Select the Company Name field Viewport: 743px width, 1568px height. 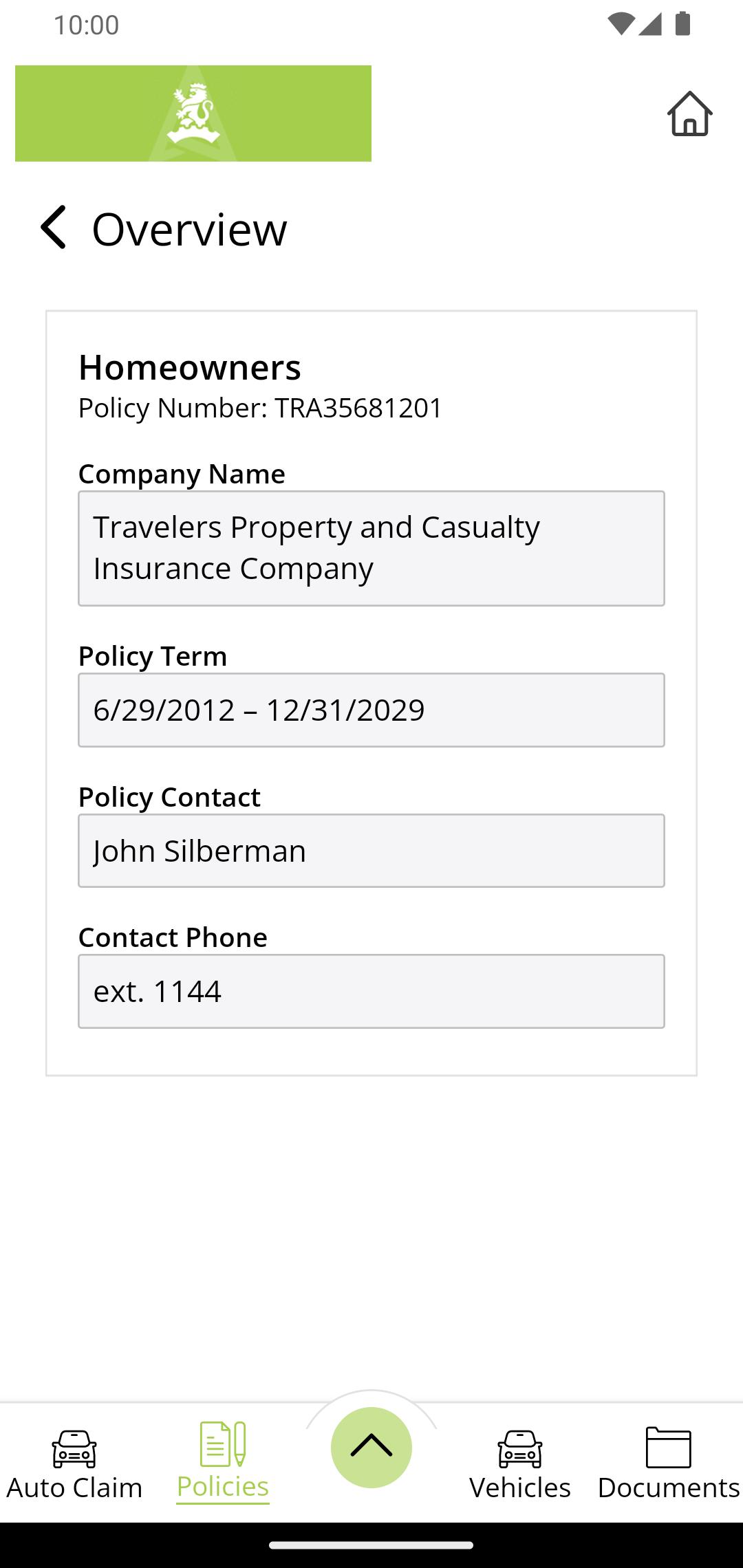pyautogui.click(x=371, y=548)
